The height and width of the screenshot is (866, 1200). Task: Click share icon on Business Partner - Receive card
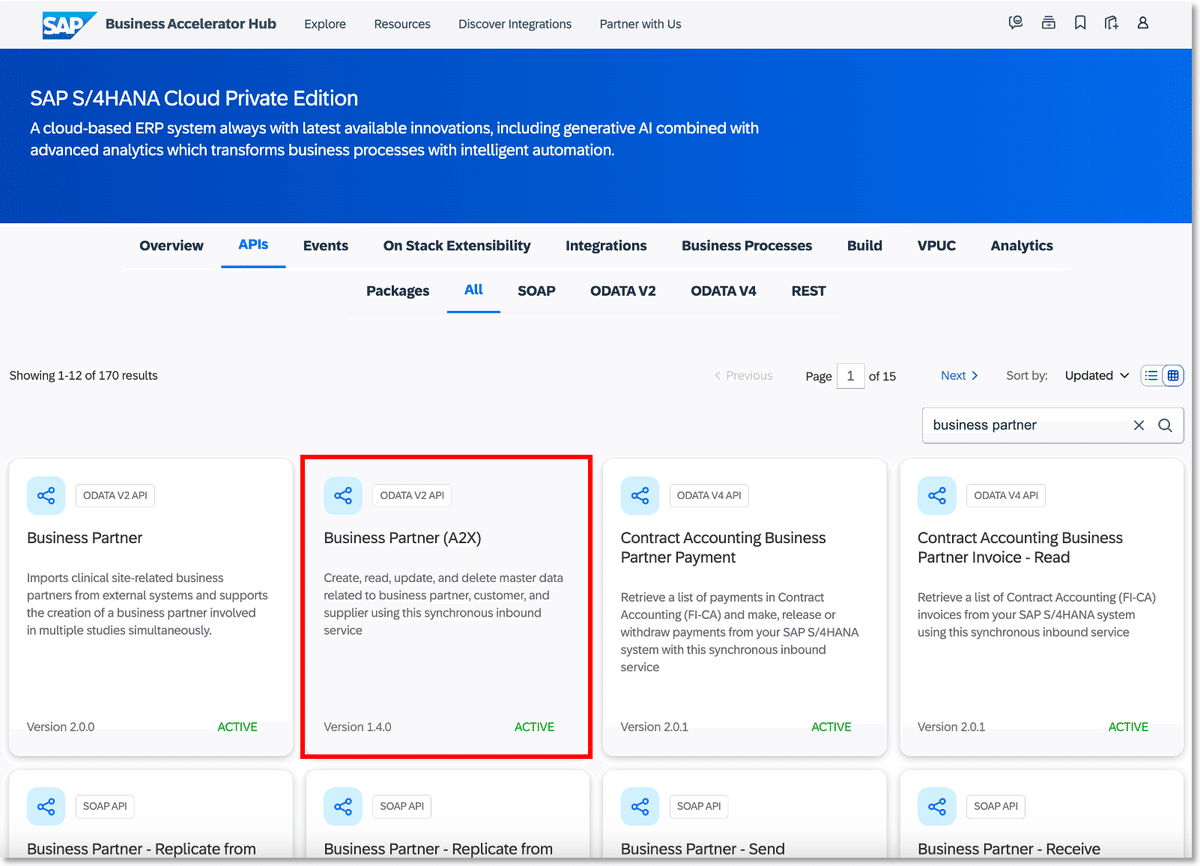937,806
